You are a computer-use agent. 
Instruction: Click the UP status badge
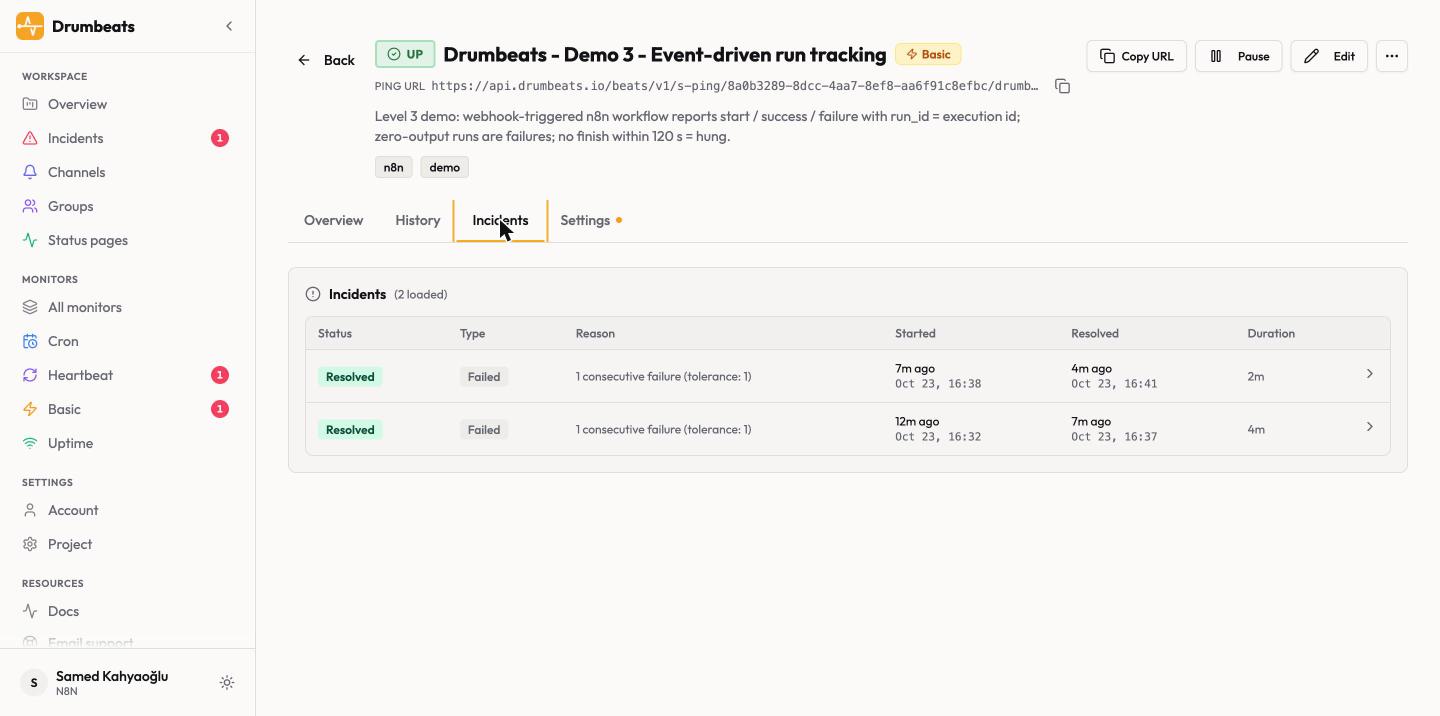(x=405, y=54)
